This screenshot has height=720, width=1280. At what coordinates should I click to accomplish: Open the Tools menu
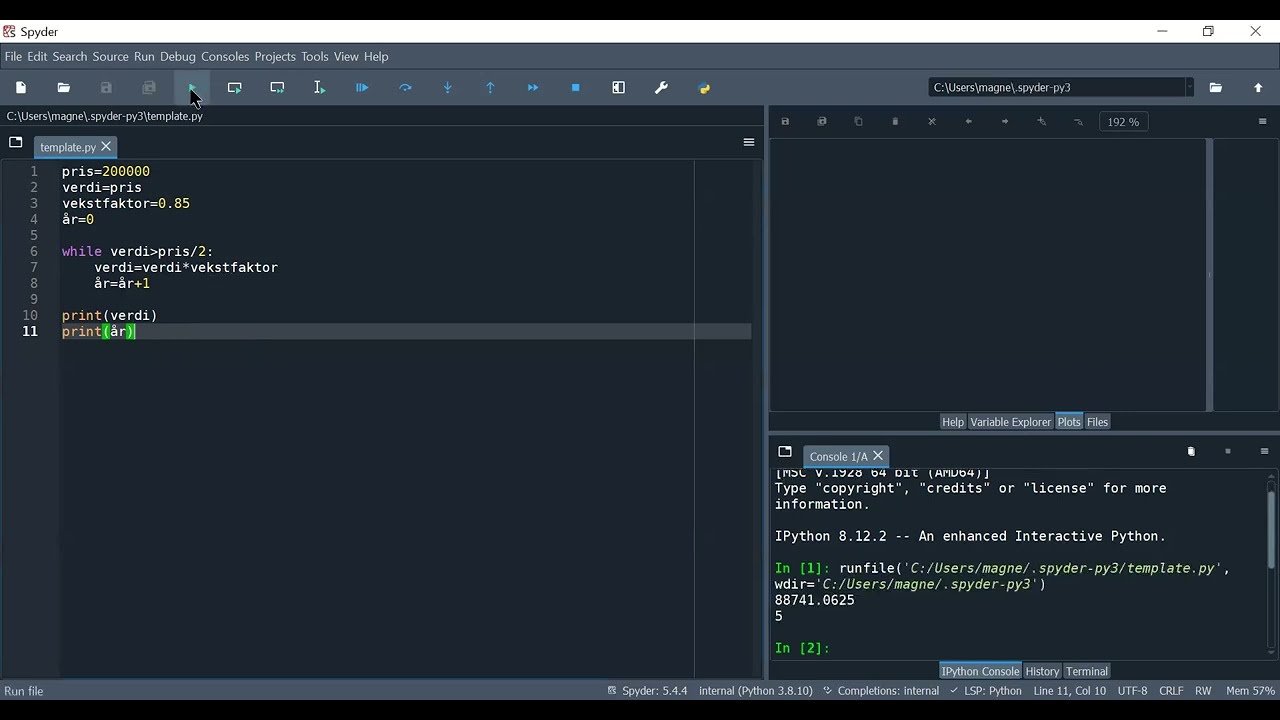(315, 57)
